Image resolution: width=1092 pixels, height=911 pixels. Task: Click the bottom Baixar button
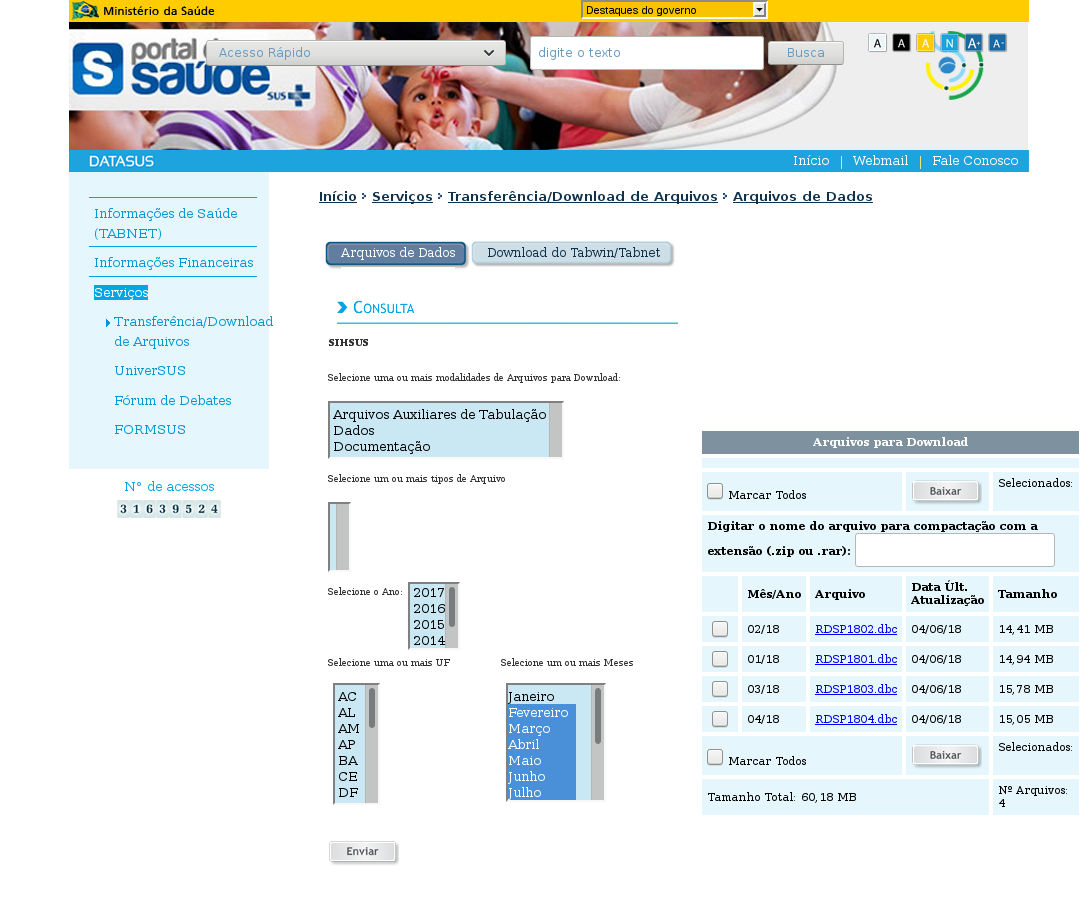[x=945, y=755]
